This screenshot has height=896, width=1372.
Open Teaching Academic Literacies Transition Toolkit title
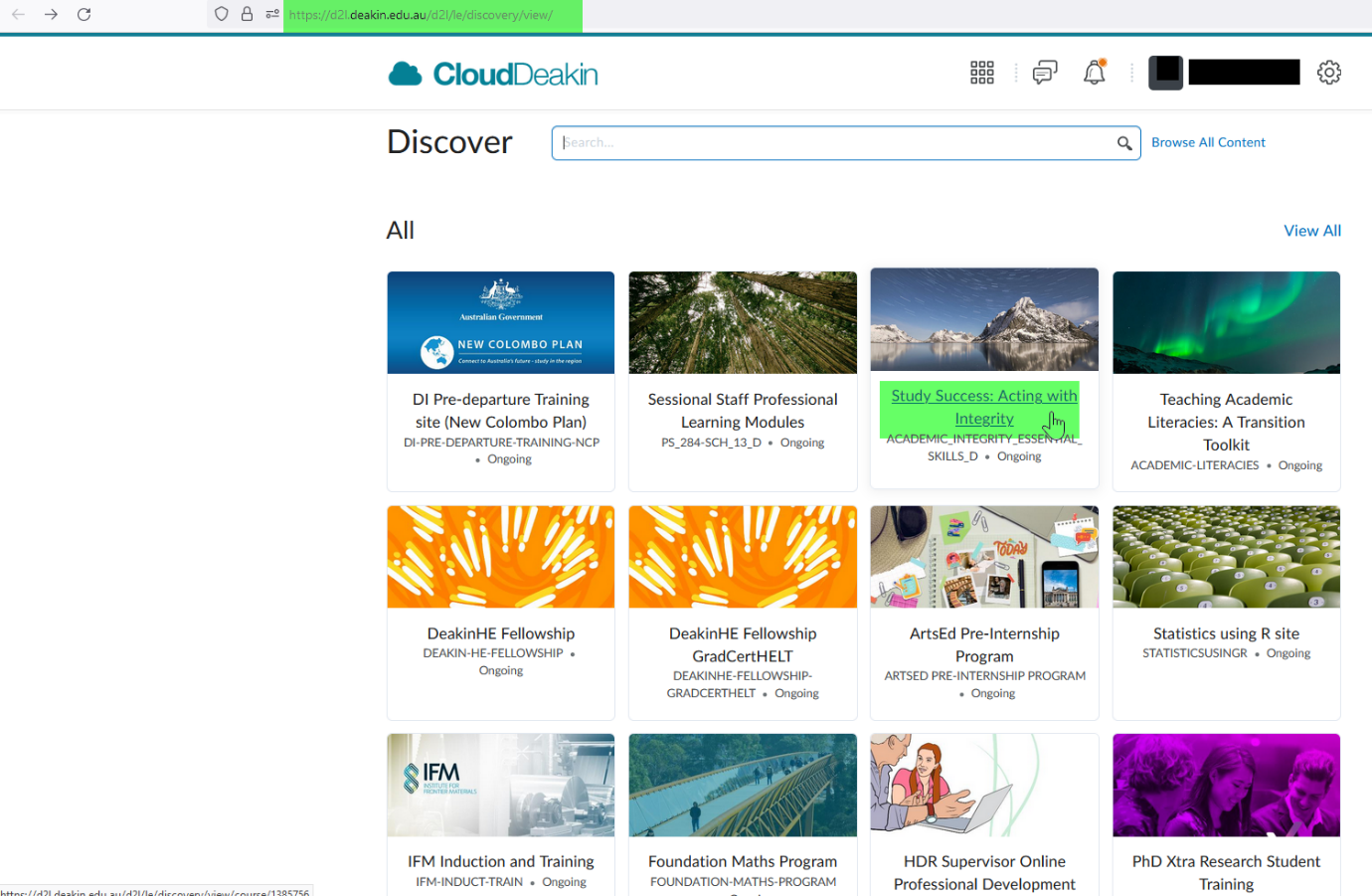(x=1226, y=422)
